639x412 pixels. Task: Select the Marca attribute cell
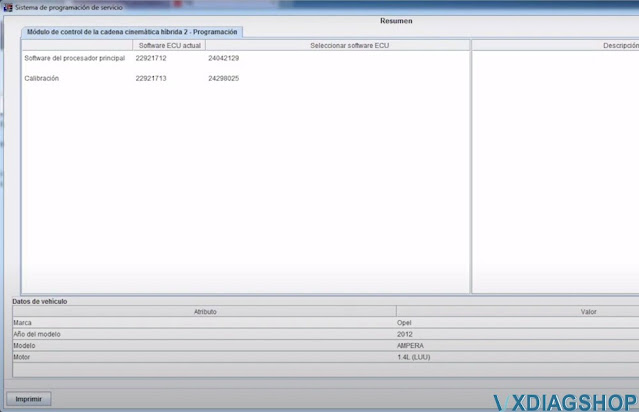pos(204,323)
